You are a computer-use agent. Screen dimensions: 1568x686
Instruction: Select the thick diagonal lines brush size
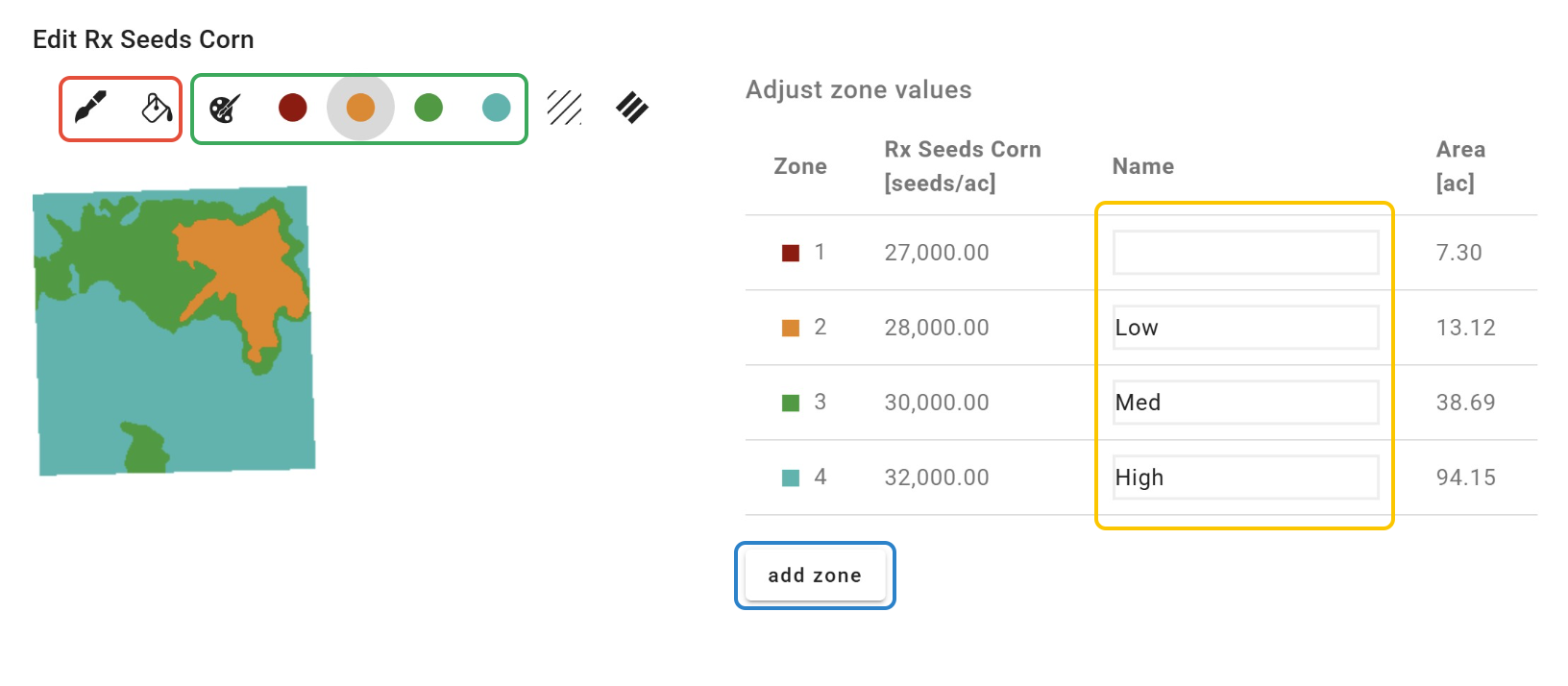coord(632,108)
